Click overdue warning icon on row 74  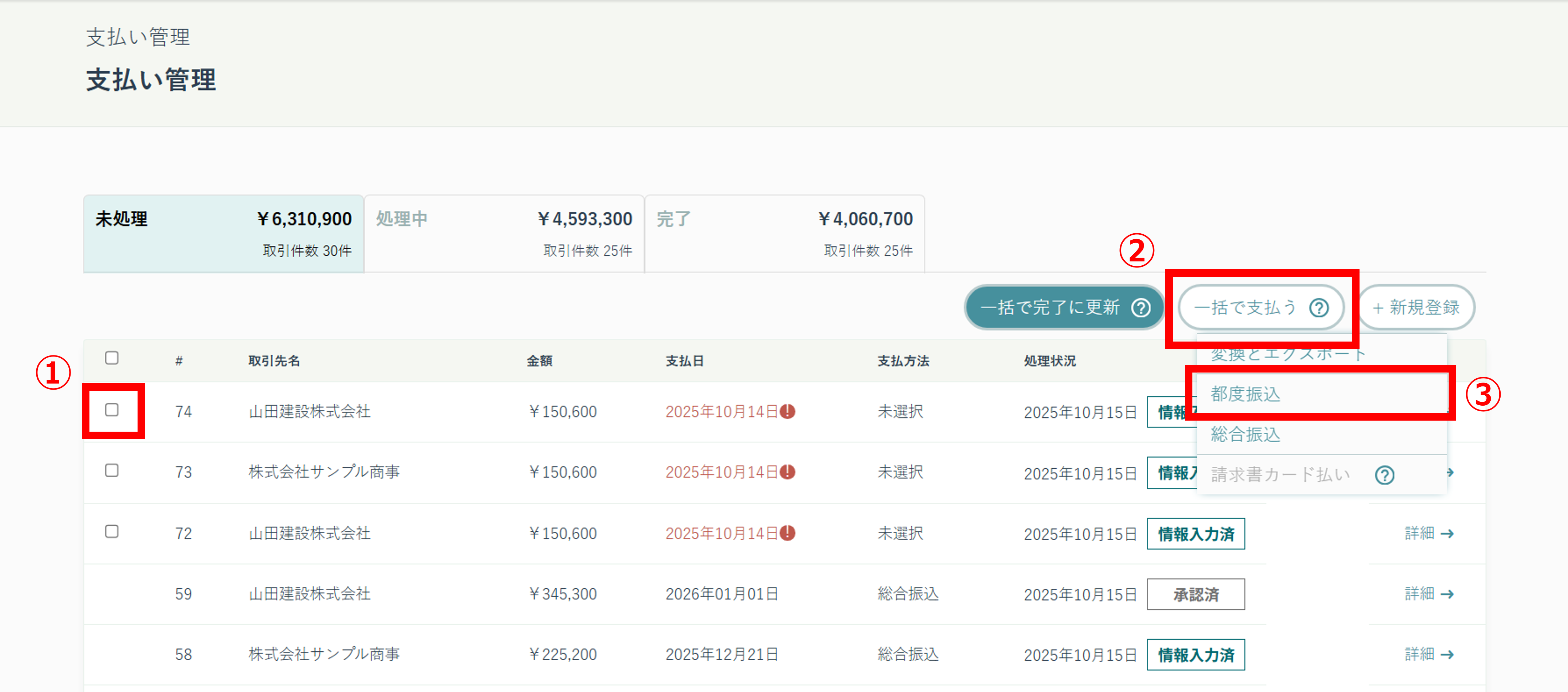coord(787,412)
